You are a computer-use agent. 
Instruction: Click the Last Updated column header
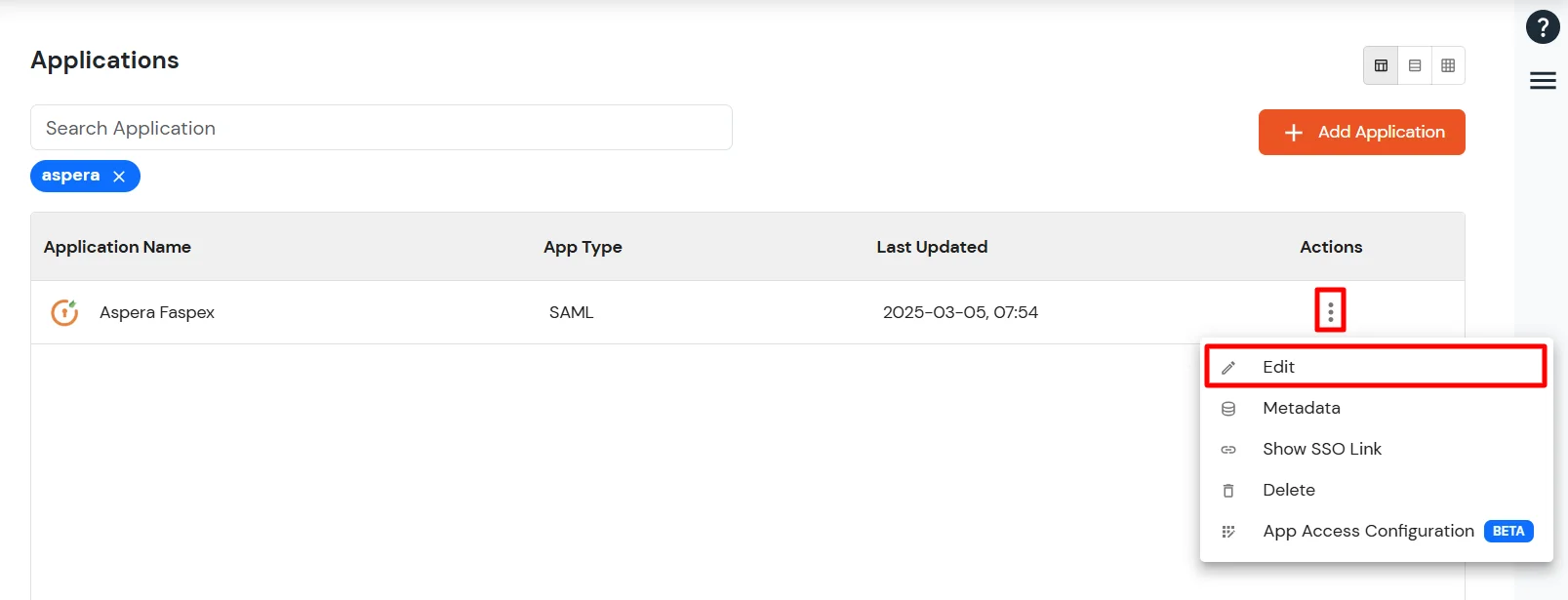[x=932, y=247]
